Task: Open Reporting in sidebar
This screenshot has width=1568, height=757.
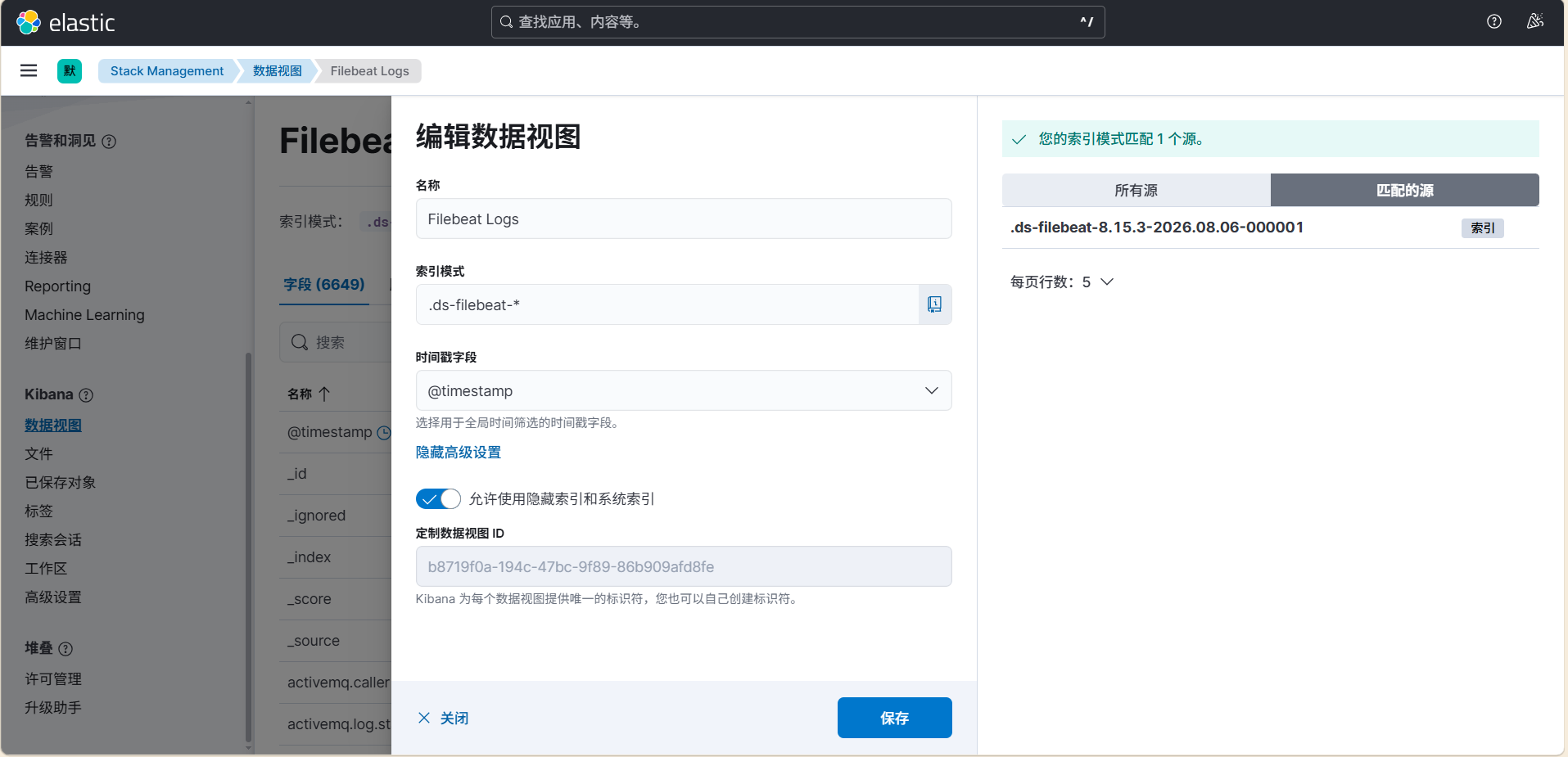Action: coord(57,286)
